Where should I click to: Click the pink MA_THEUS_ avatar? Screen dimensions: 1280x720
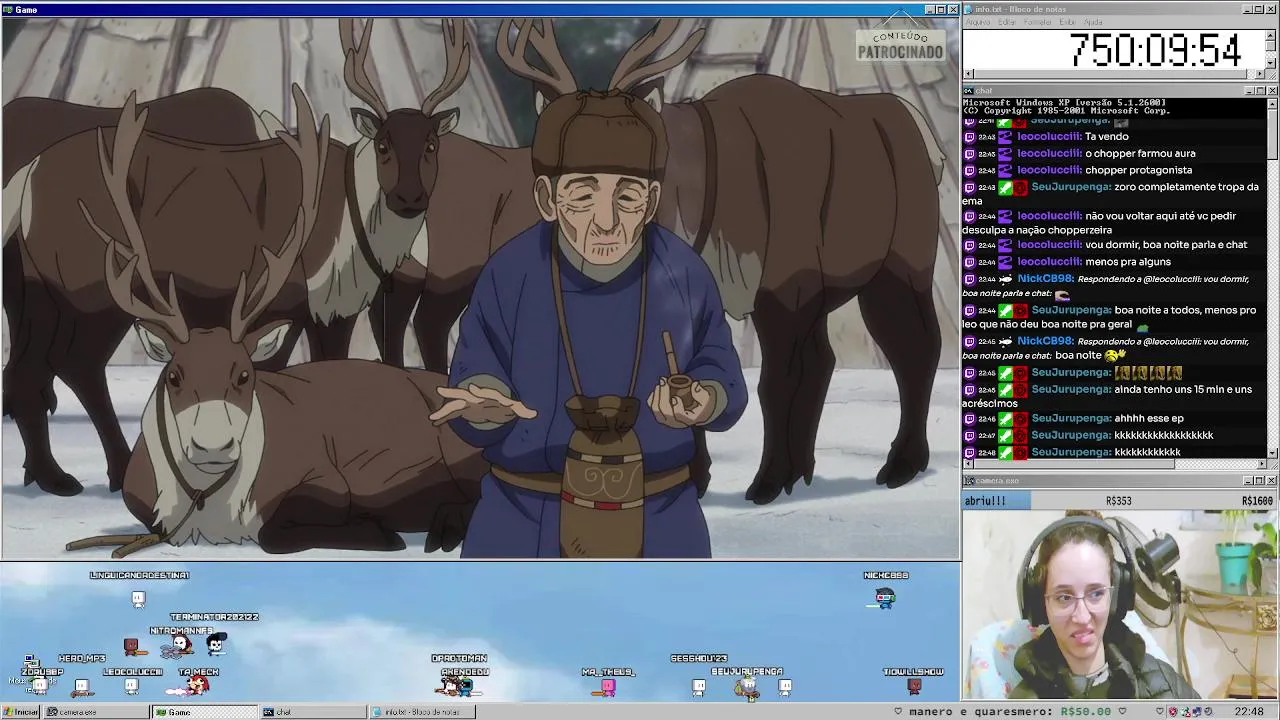click(607, 686)
